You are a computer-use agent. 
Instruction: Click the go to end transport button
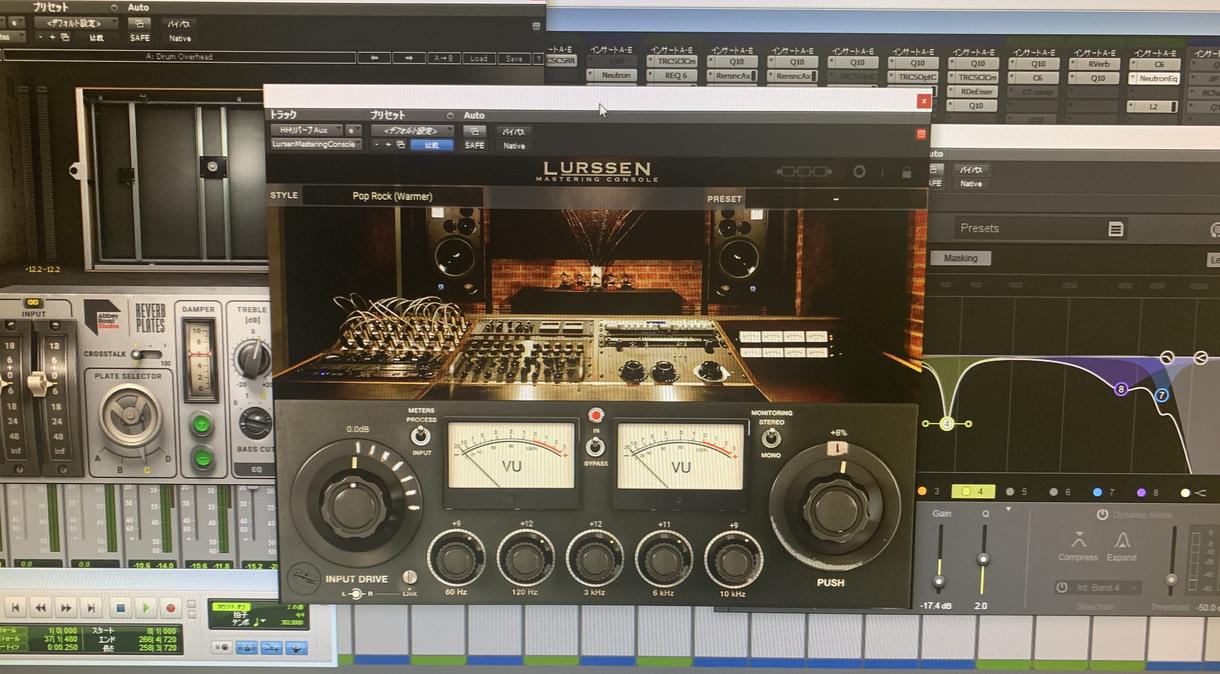[x=91, y=607]
